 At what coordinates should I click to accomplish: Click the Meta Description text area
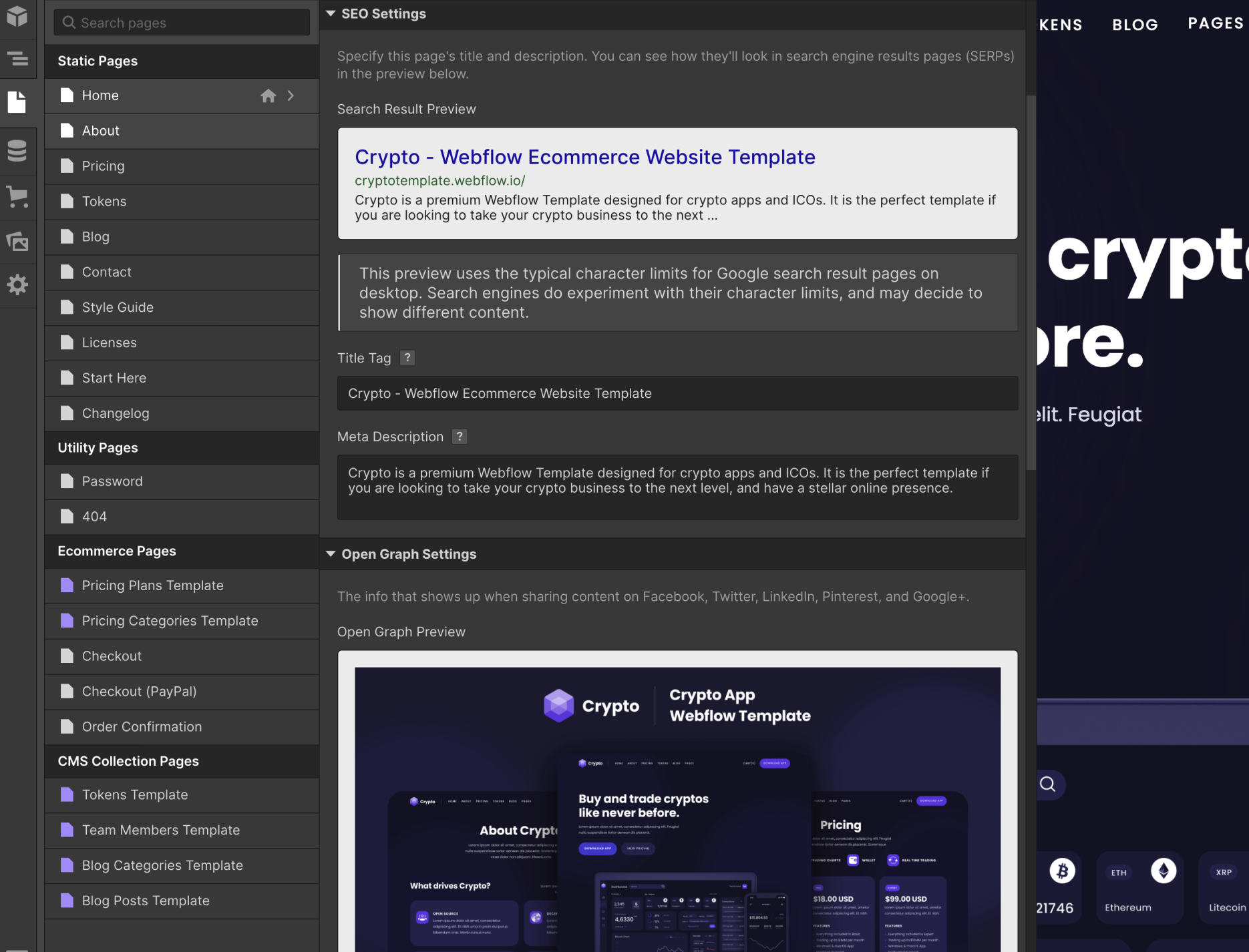point(677,487)
